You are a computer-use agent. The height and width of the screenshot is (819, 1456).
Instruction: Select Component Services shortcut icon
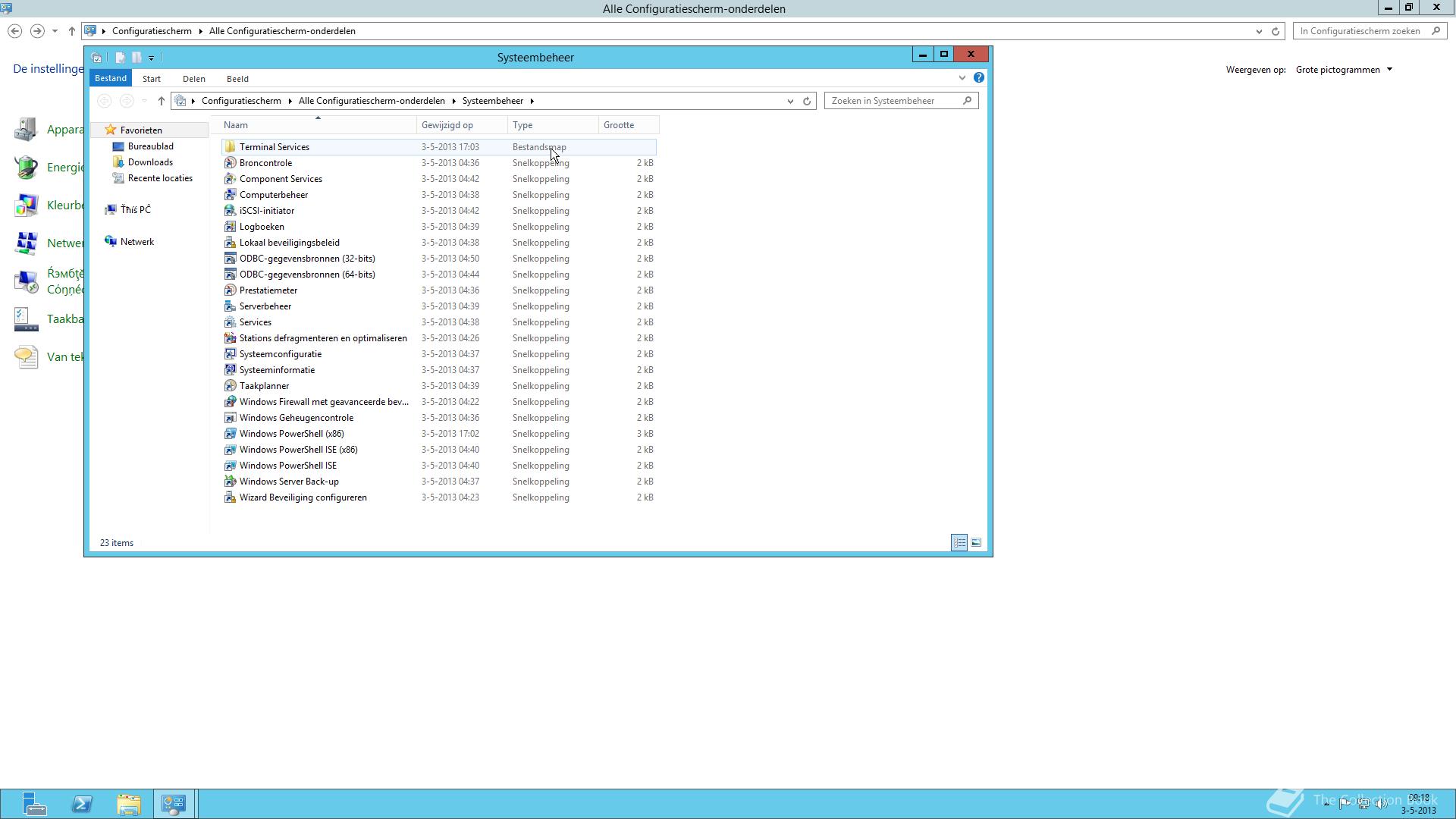pos(230,179)
